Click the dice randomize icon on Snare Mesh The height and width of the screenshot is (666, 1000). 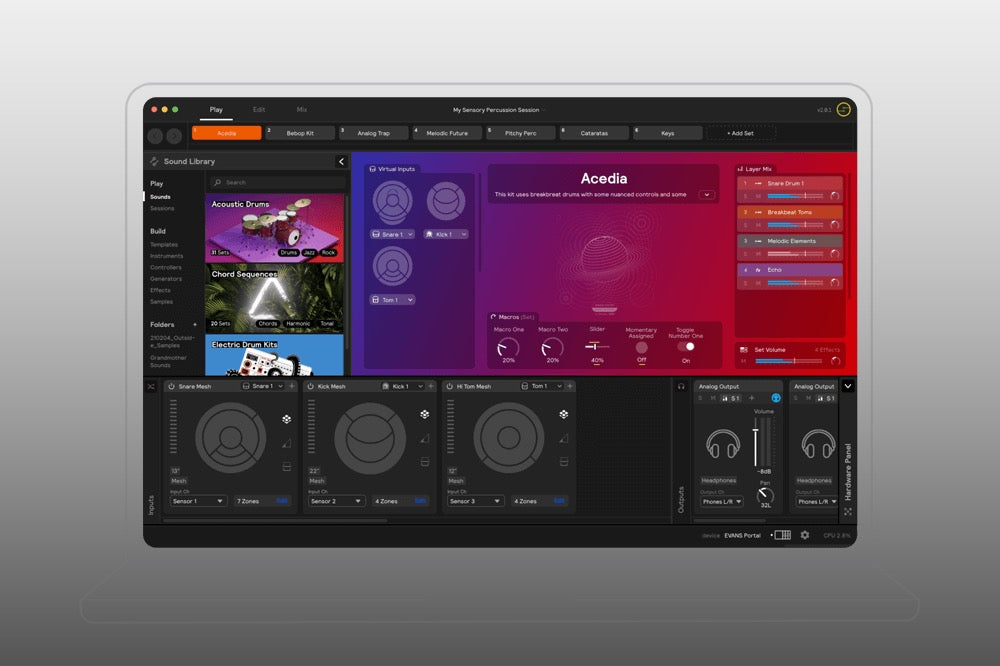tap(287, 419)
